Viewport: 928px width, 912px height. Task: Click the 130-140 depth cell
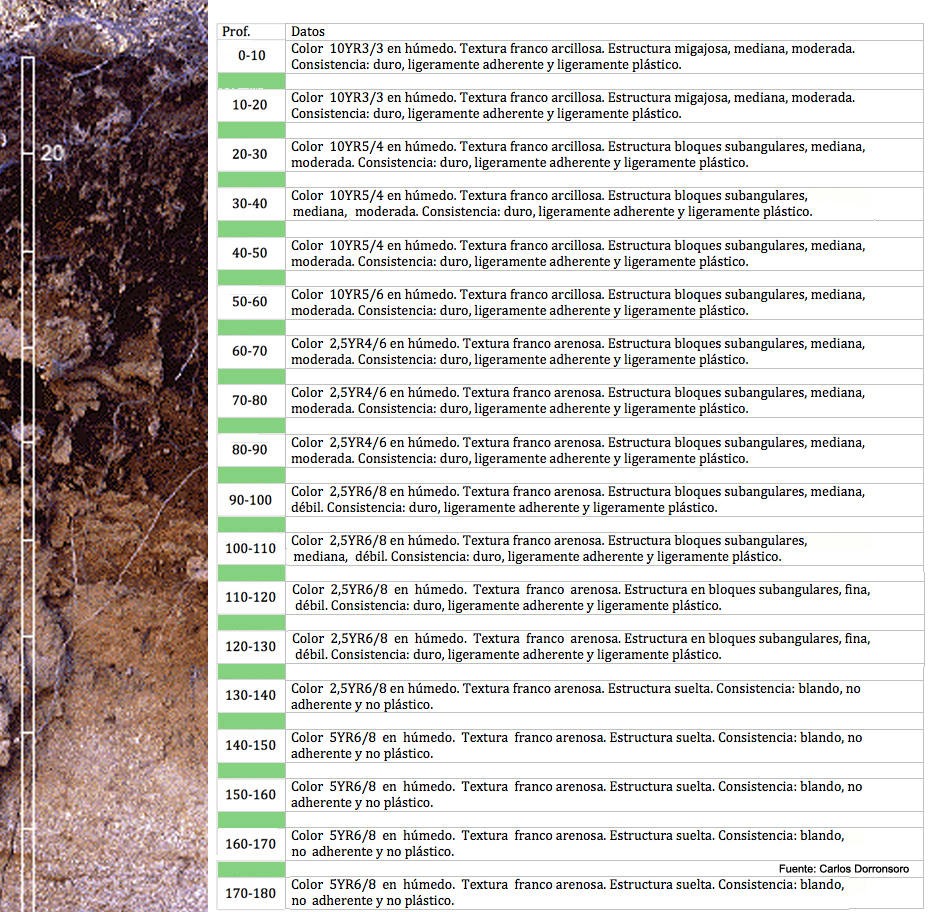[x=251, y=696]
